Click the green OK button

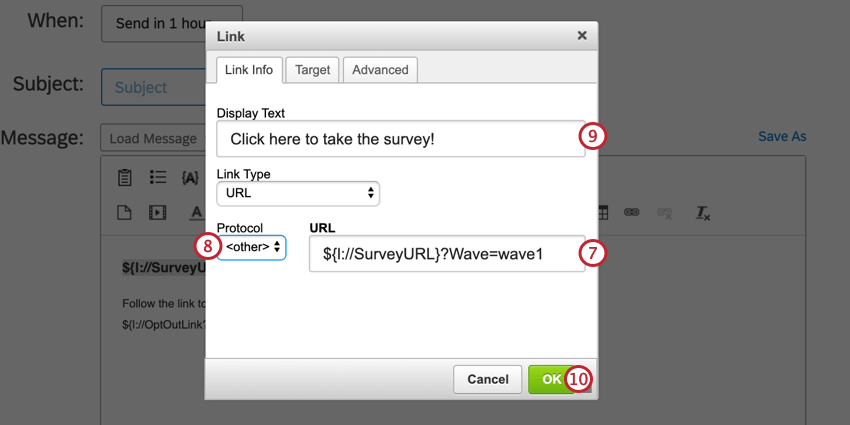tap(550, 379)
